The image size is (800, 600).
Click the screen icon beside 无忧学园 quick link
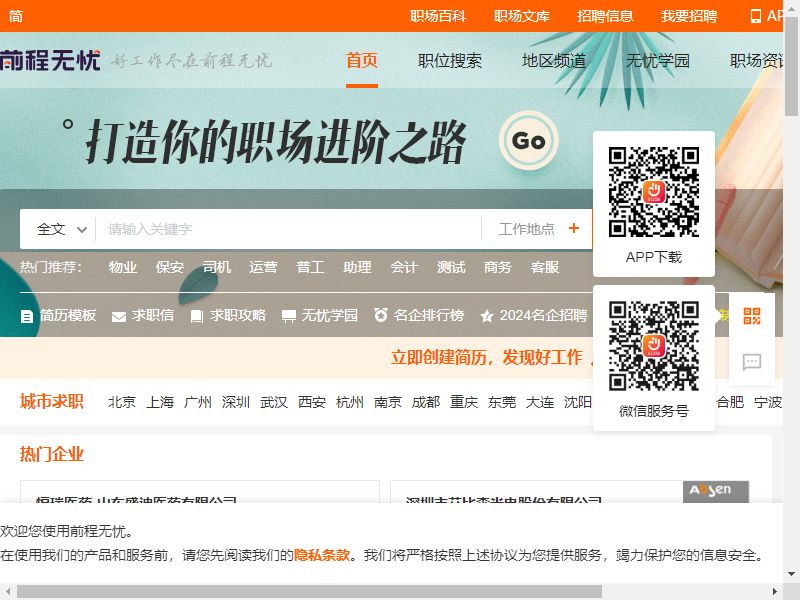coord(289,317)
